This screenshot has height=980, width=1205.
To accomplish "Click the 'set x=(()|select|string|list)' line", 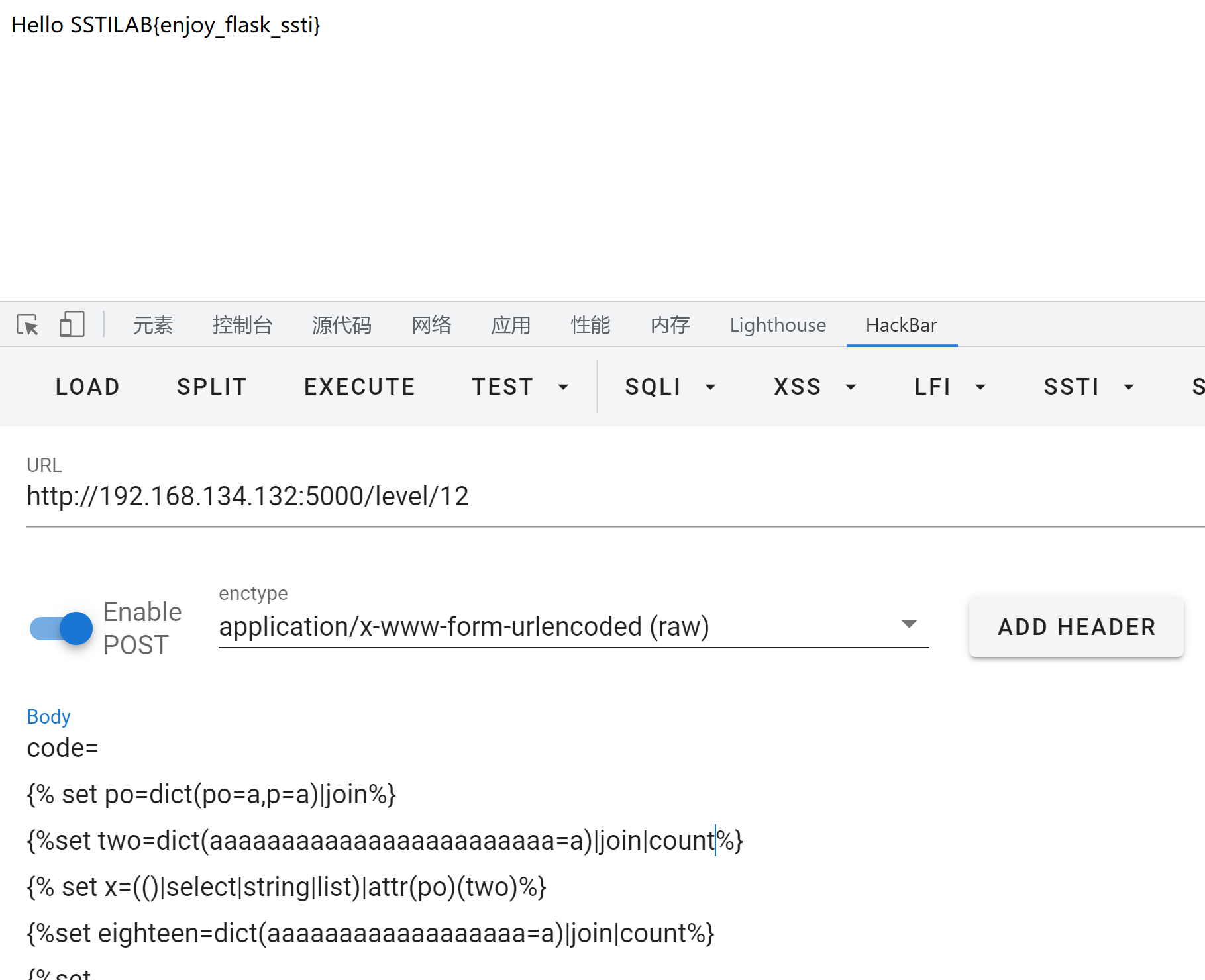I will [x=287, y=887].
